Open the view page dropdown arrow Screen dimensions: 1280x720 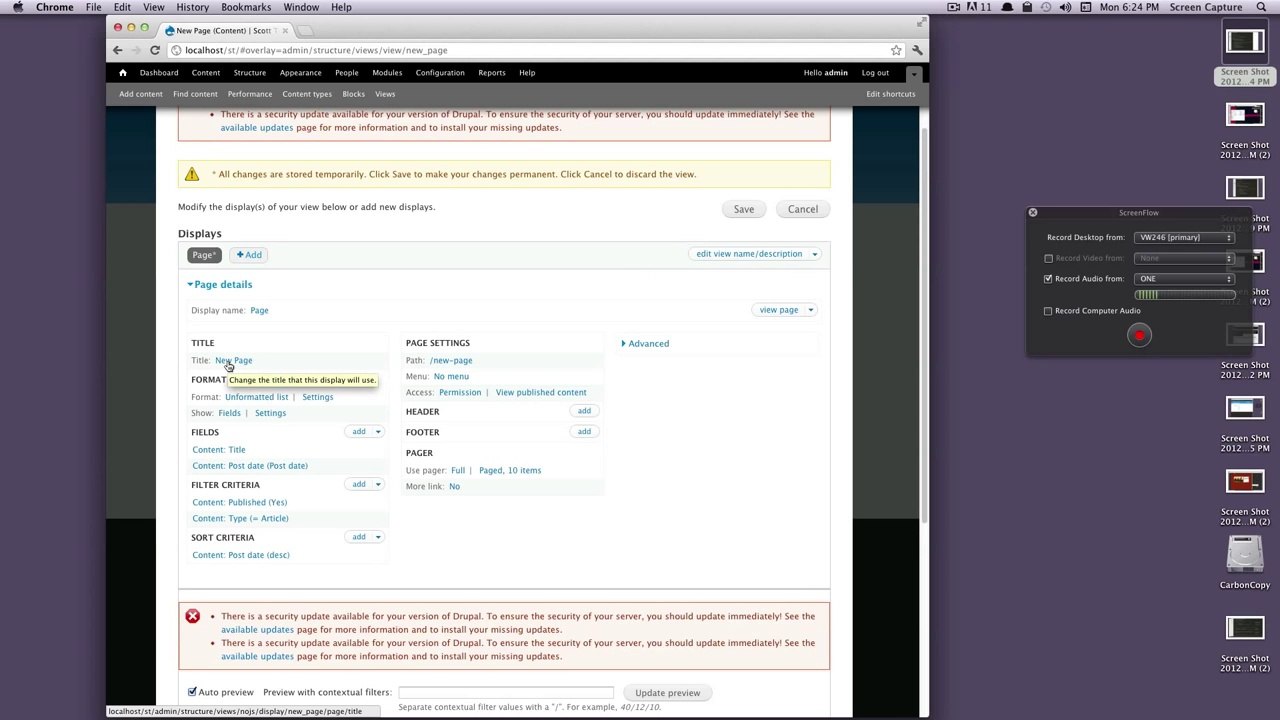coord(810,310)
